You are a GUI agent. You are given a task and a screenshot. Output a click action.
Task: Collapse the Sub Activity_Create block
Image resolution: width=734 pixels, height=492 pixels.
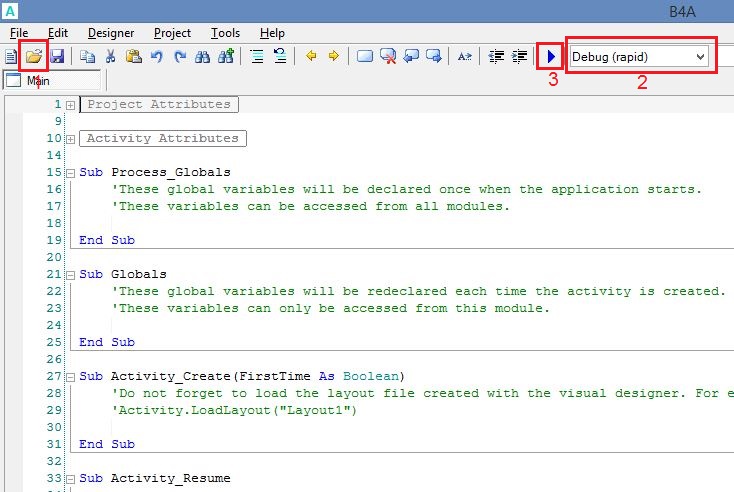pos(71,376)
